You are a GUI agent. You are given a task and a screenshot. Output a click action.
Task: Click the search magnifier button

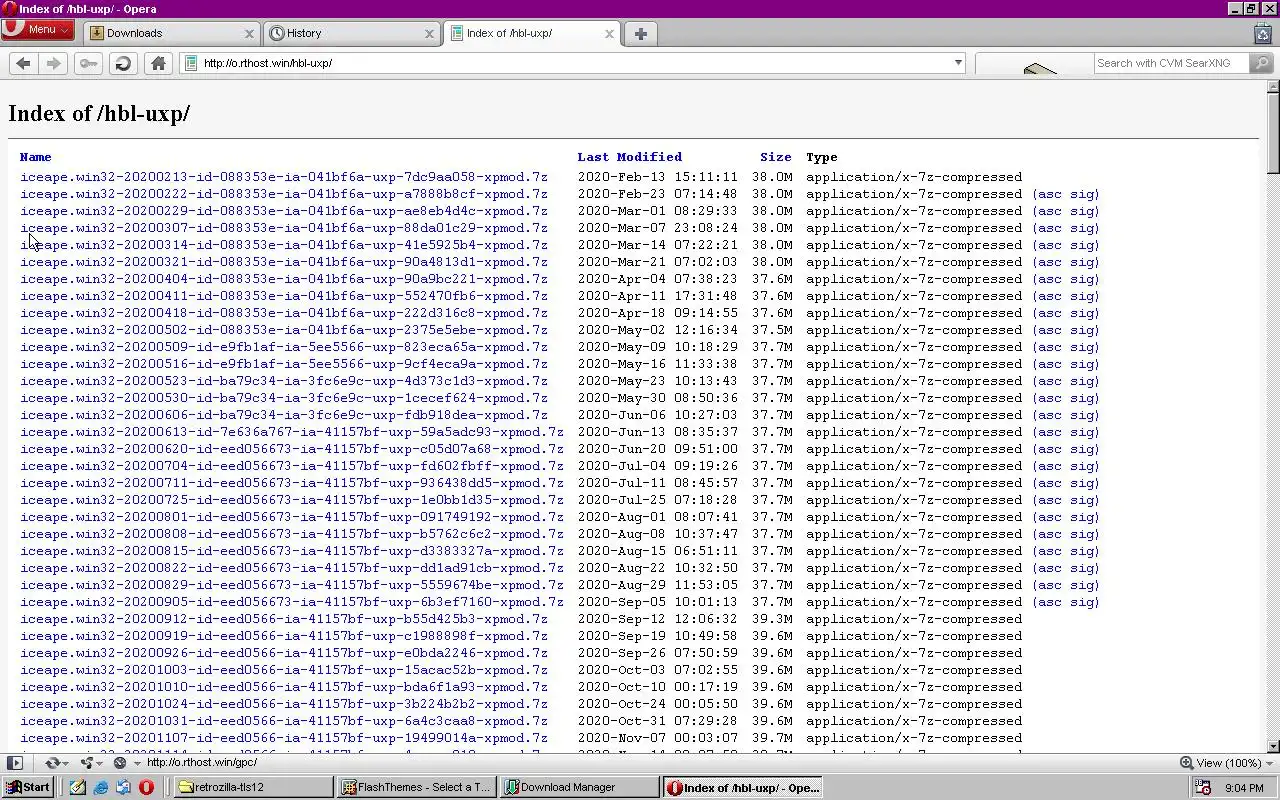coord(1262,63)
